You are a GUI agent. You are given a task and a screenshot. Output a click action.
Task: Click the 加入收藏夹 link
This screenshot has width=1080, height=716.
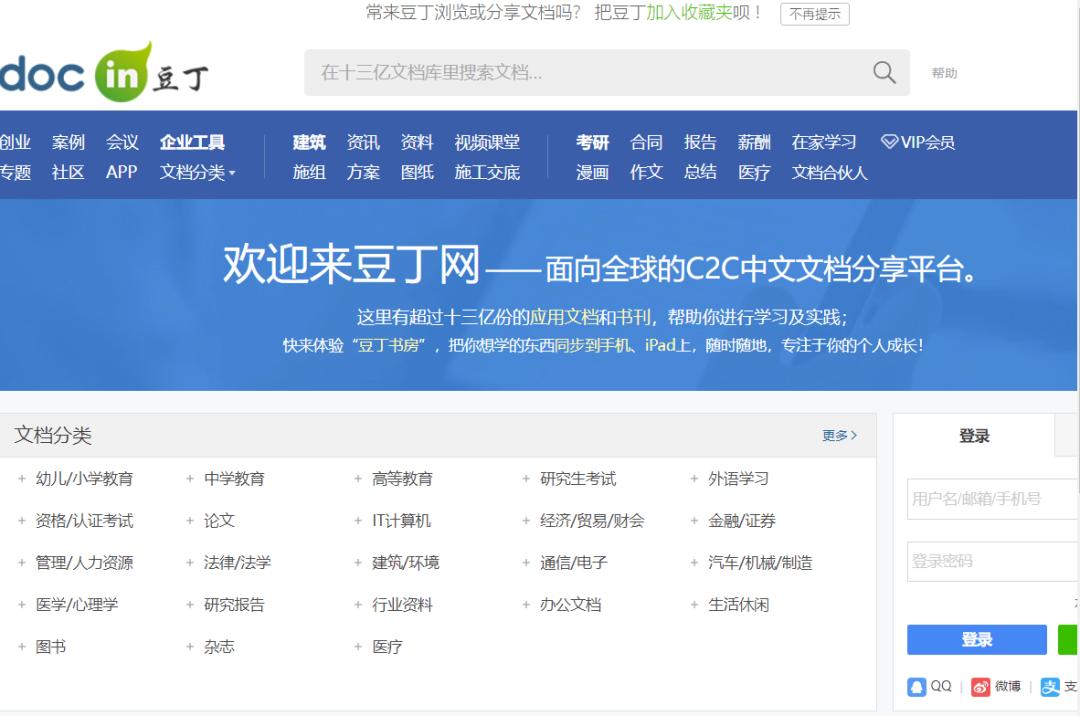[x=688, y=12]
